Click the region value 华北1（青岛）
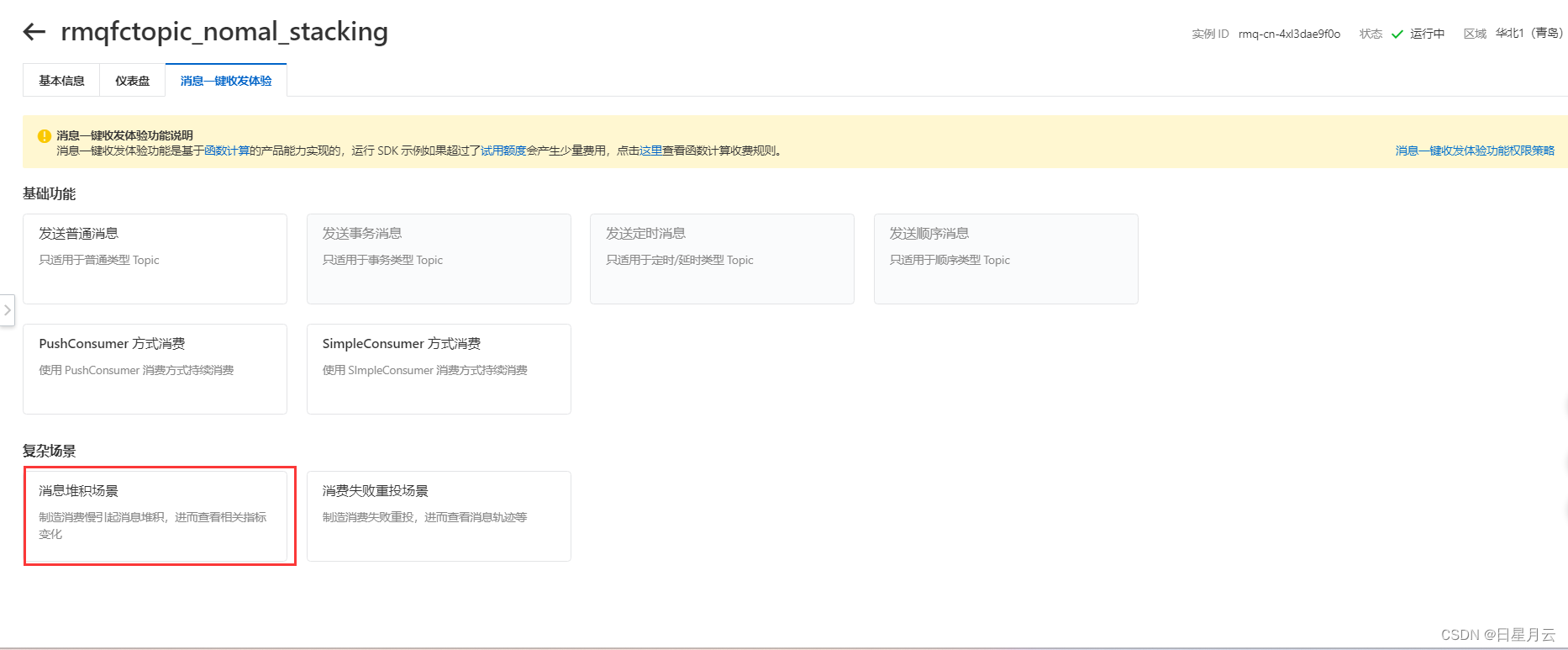The width and height of the screenshot is (1568, 650). click(1529, 34)
